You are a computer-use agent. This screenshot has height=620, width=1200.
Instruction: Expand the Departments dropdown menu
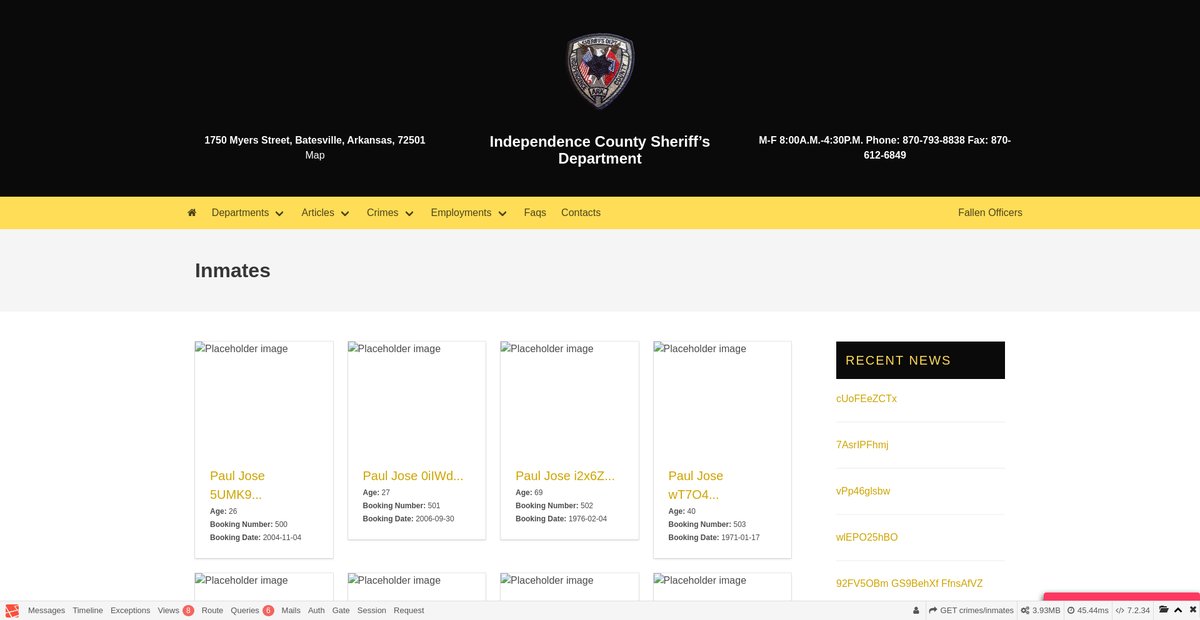[x=247, y=213]
